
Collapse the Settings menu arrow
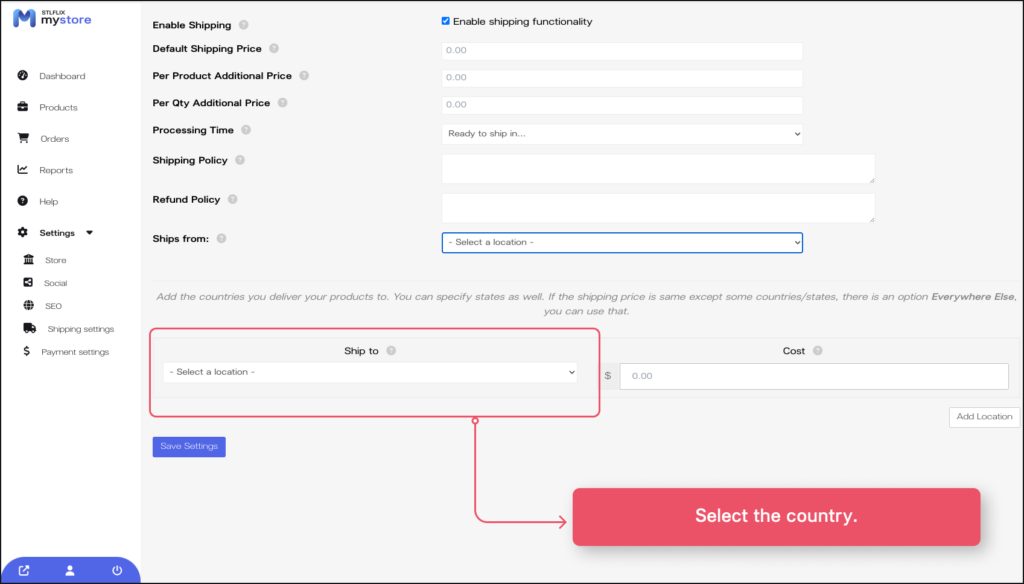(x=90, y=233)
